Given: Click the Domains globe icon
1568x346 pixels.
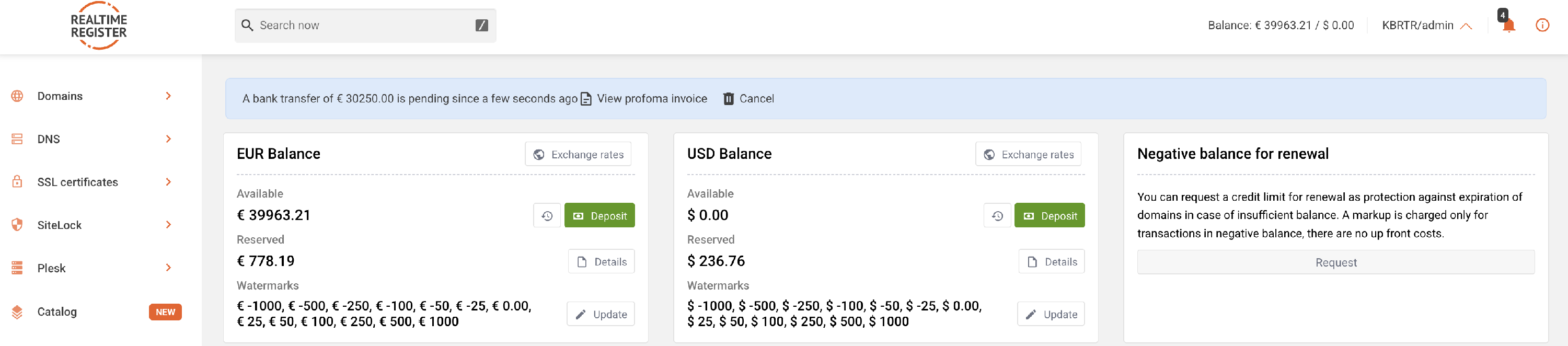Looking at the screenshot, I should (x=17, y=96).
